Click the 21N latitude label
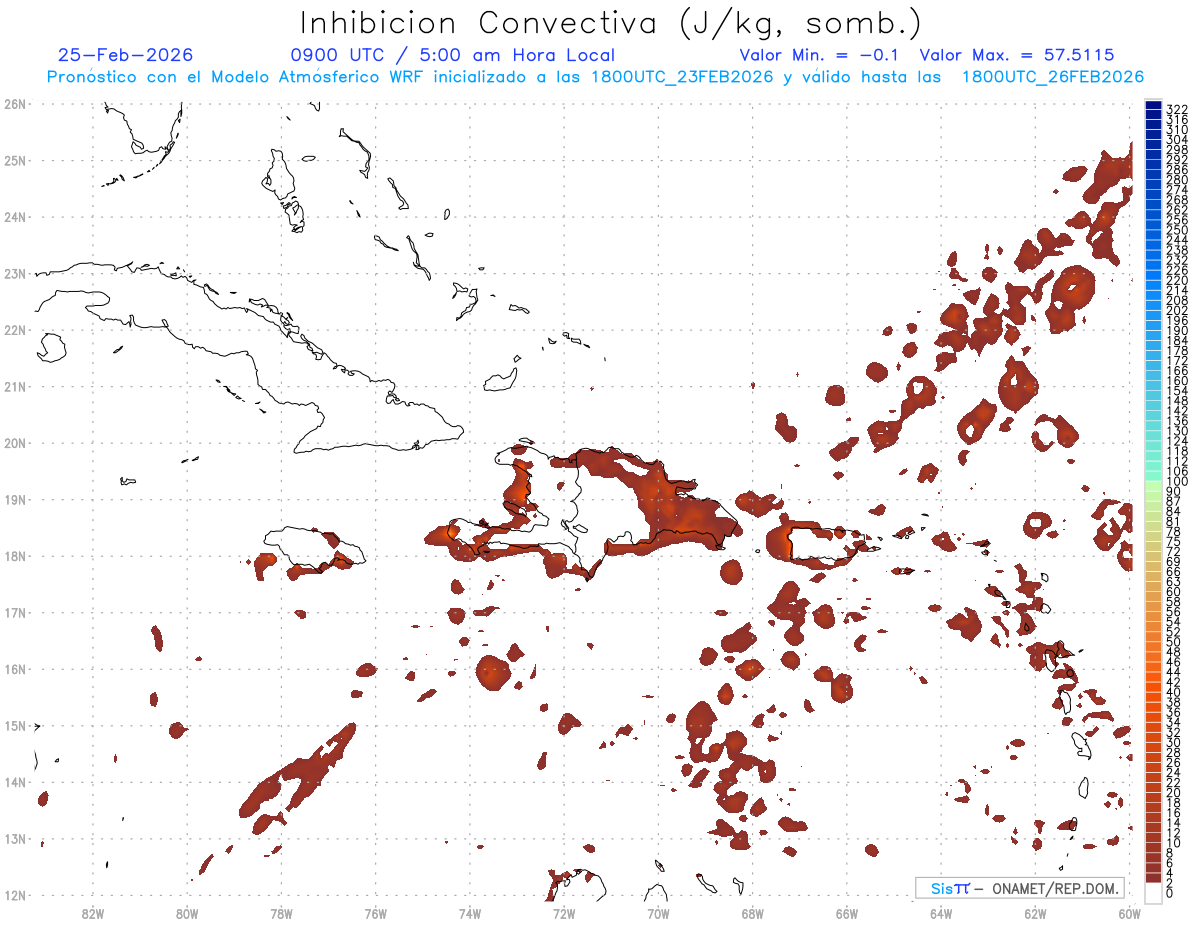This screenshot has width=1200, height=927. click(14, 386)
